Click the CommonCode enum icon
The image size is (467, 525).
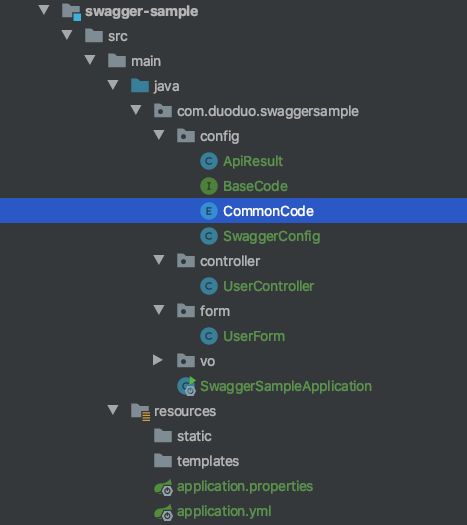(209, 211)
